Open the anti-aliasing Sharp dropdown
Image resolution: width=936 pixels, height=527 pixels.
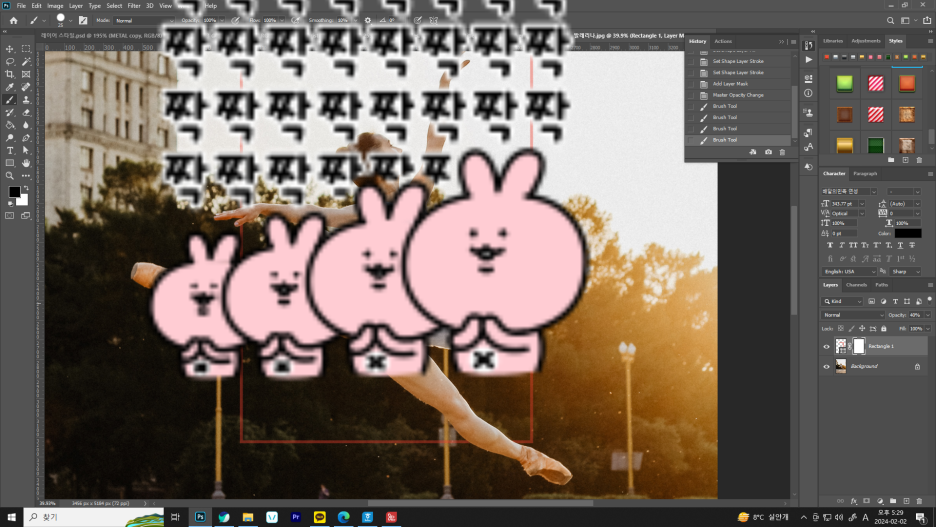[x=905, y=272]
